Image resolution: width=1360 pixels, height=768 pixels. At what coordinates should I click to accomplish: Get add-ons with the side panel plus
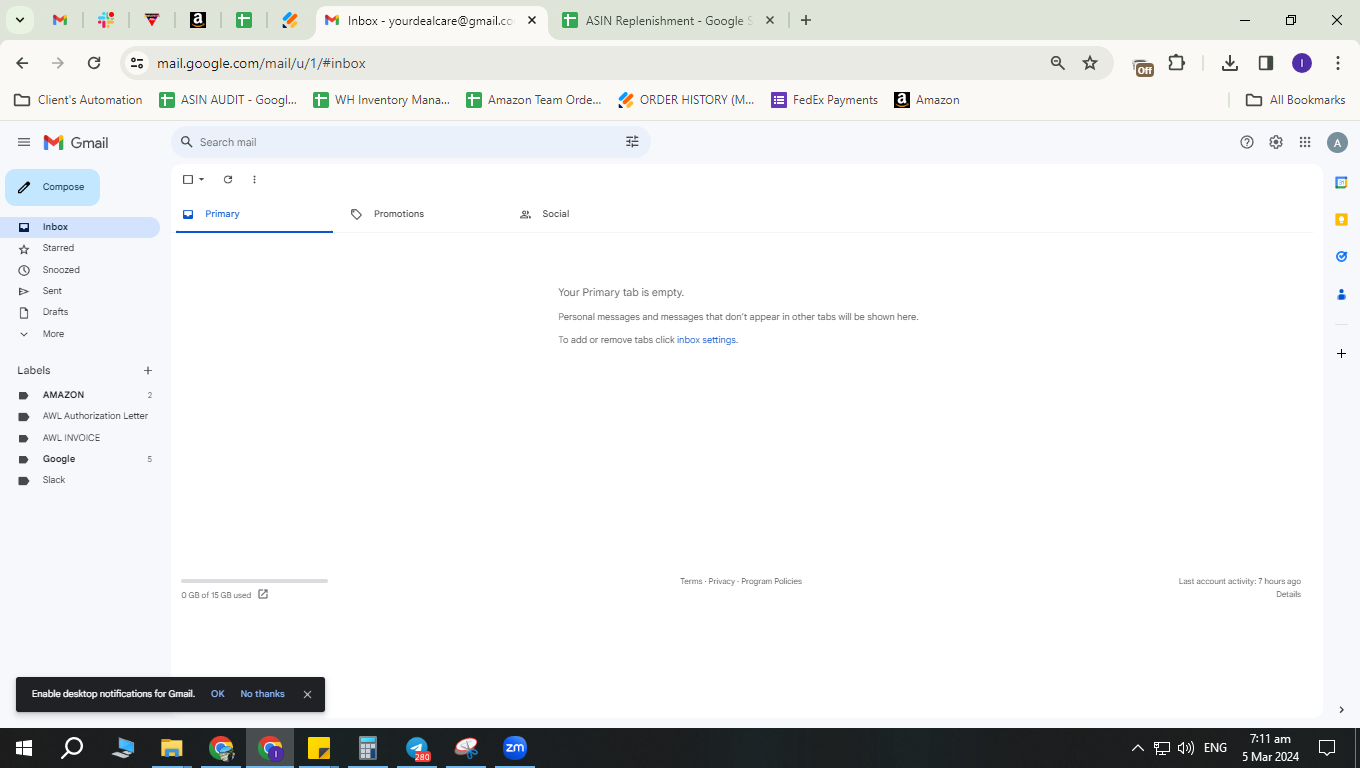[1341, 354]
